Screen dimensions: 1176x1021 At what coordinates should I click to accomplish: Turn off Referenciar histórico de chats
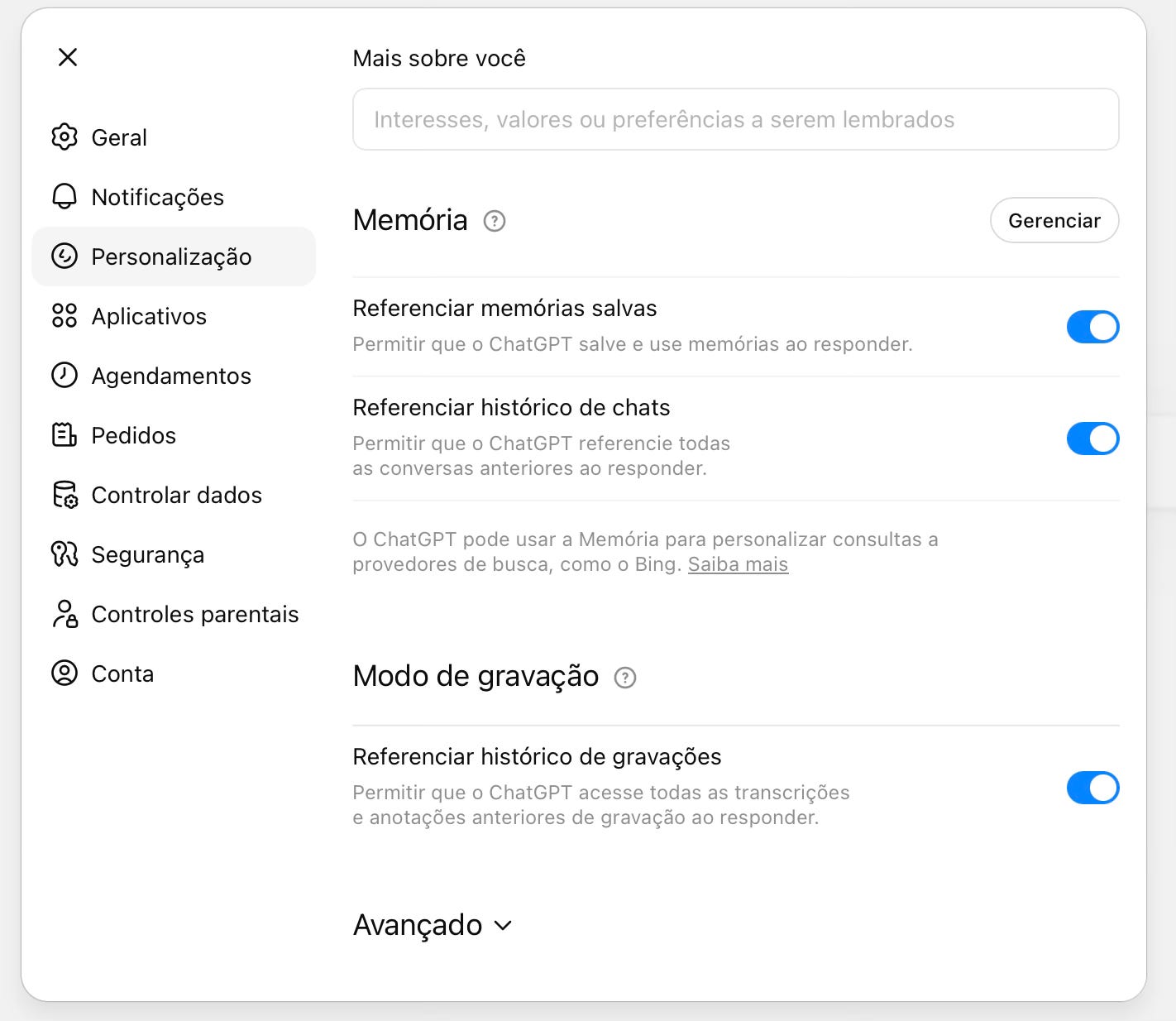coord(1092,439)
